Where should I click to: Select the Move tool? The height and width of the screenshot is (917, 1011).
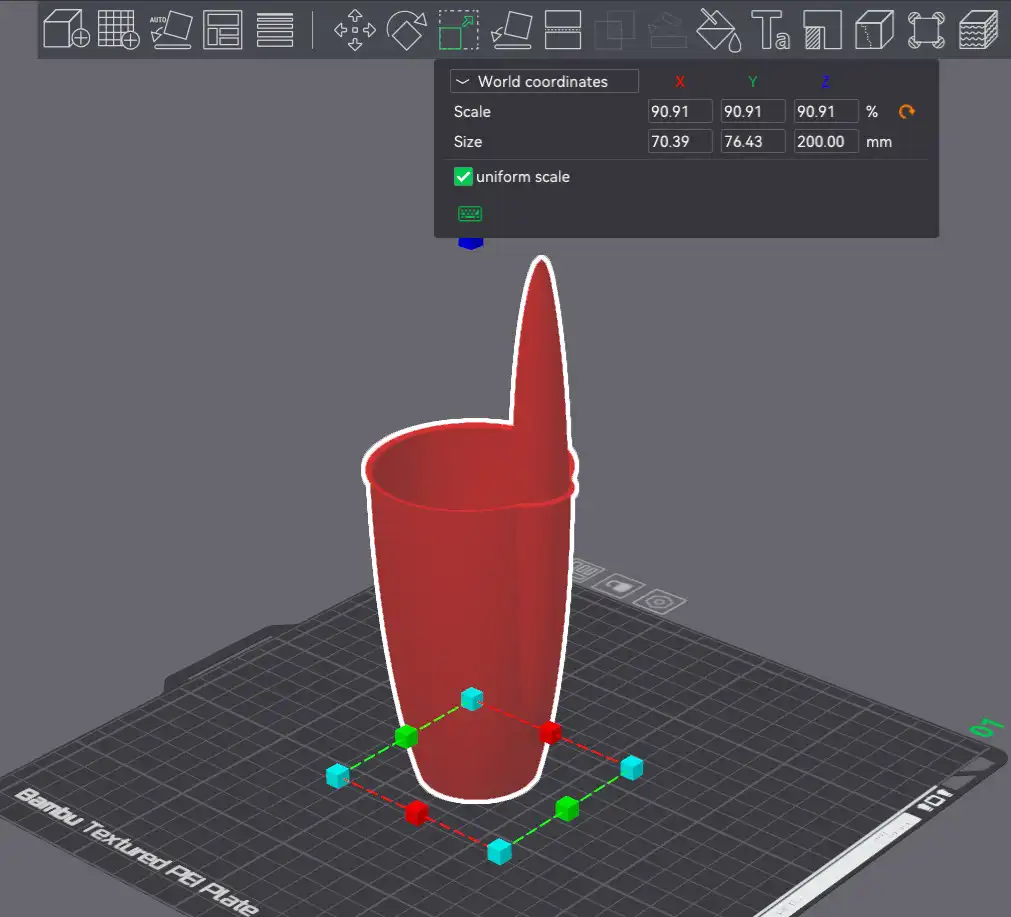coord(354,29)
